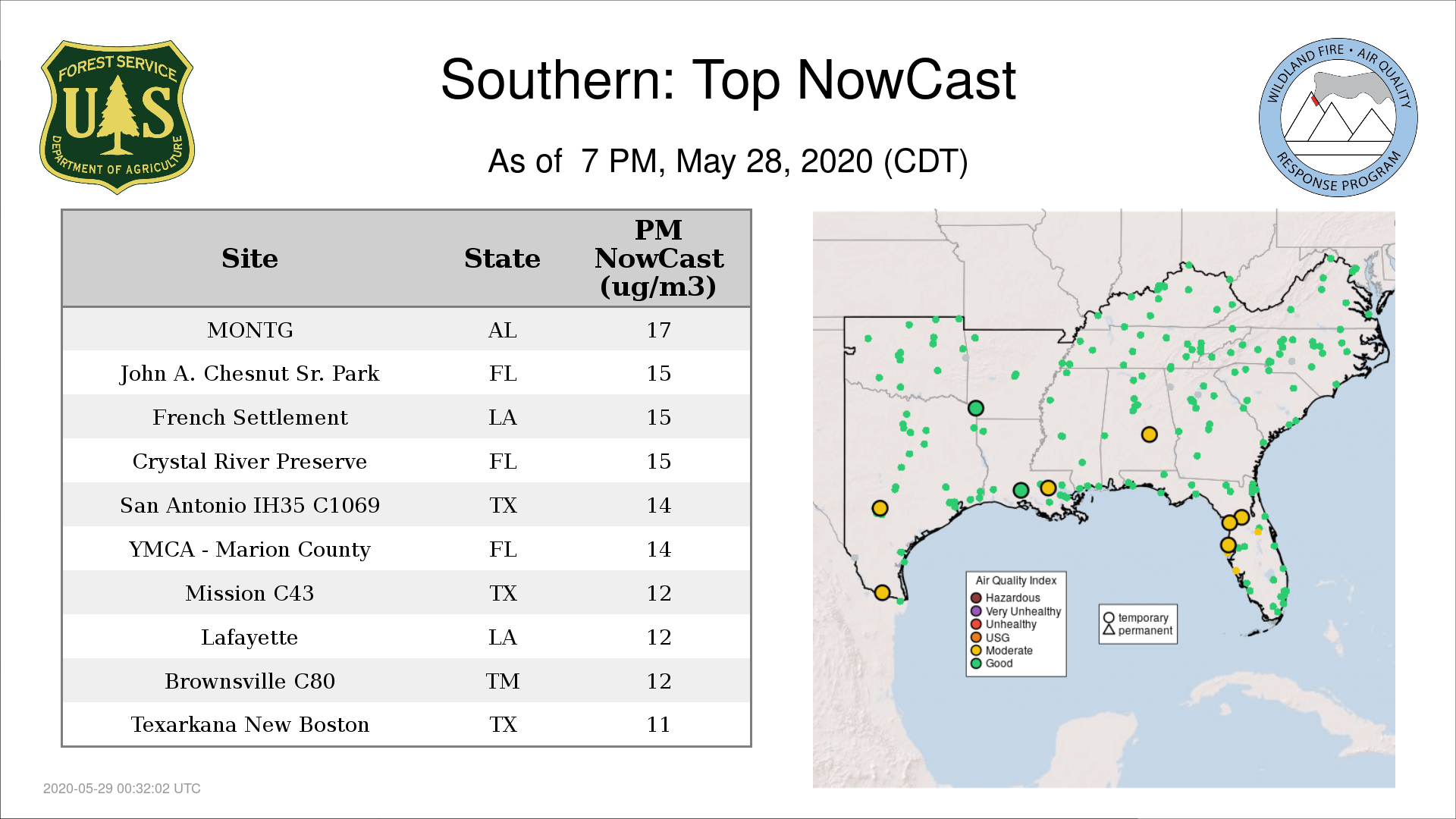
Task: Click the yellow marker at Texas's southern tip
Action: 882,592
